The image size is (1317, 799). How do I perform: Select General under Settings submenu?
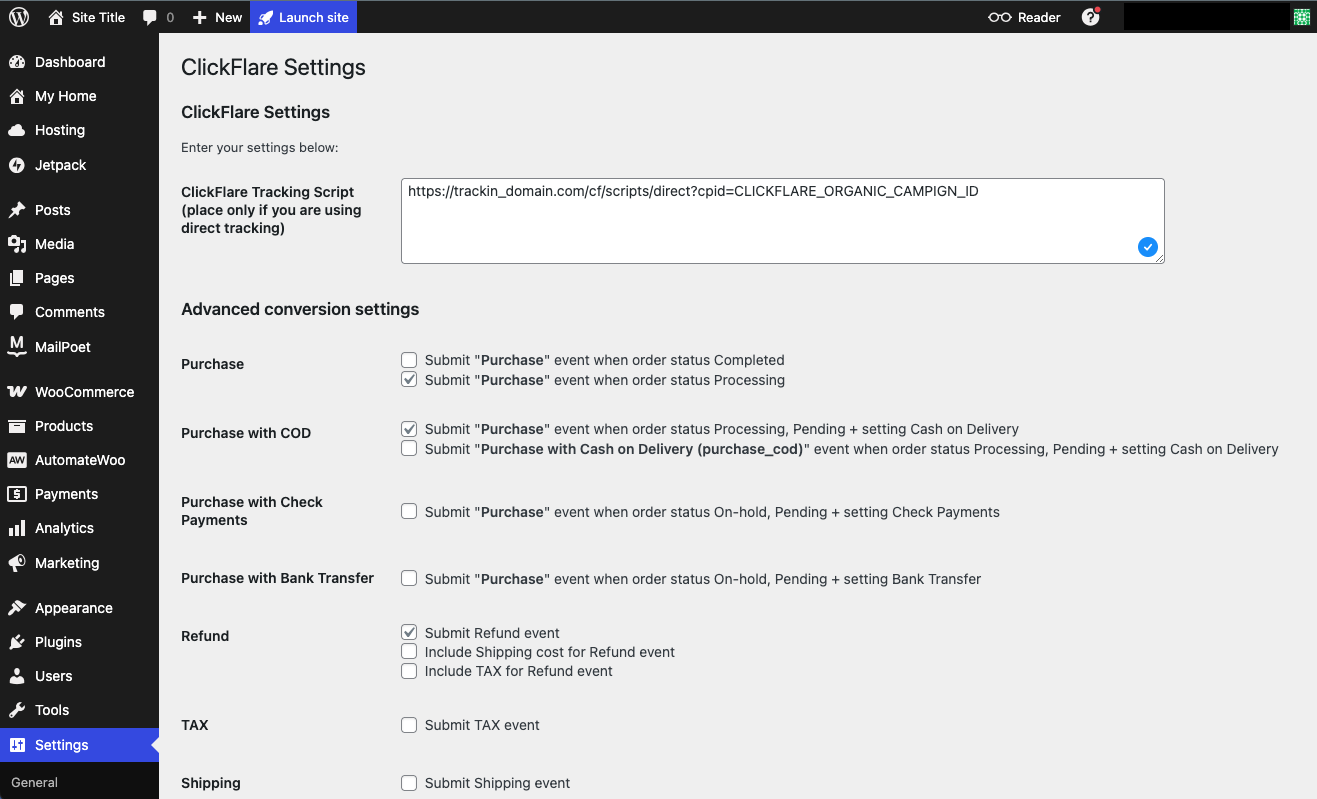[x=35, y=783]
